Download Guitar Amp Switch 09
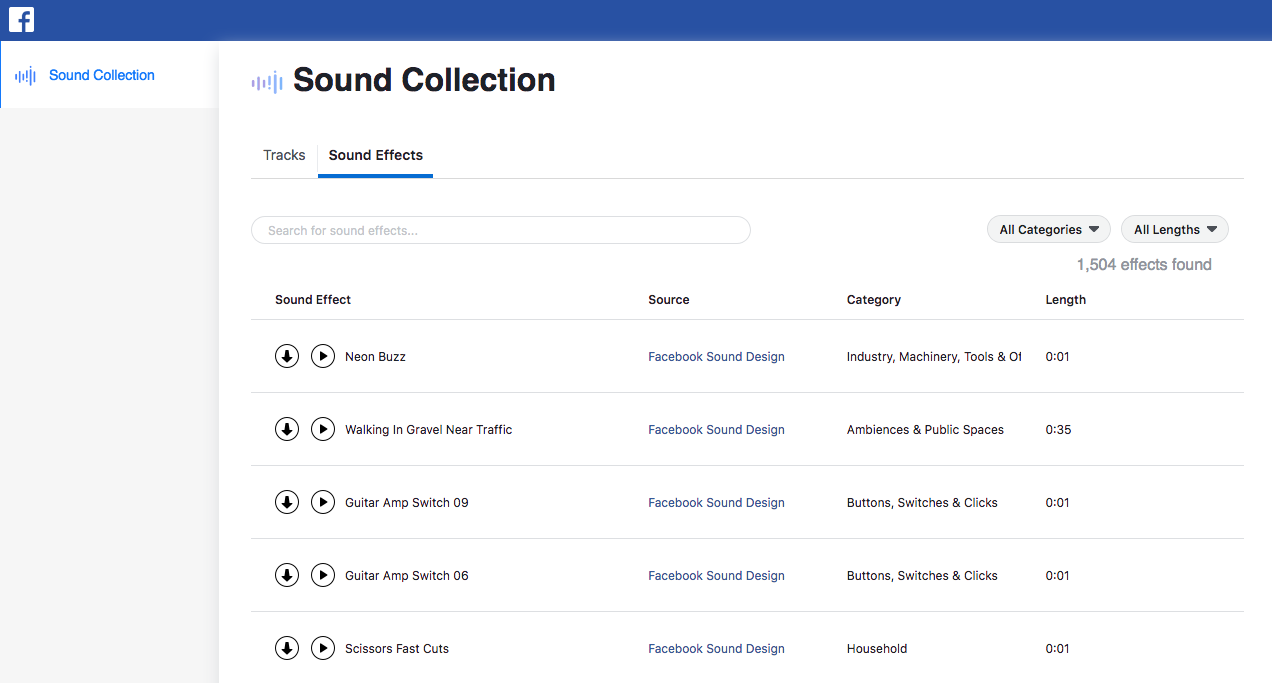The width and height of the screenshot is (1272, 683). 287,502
